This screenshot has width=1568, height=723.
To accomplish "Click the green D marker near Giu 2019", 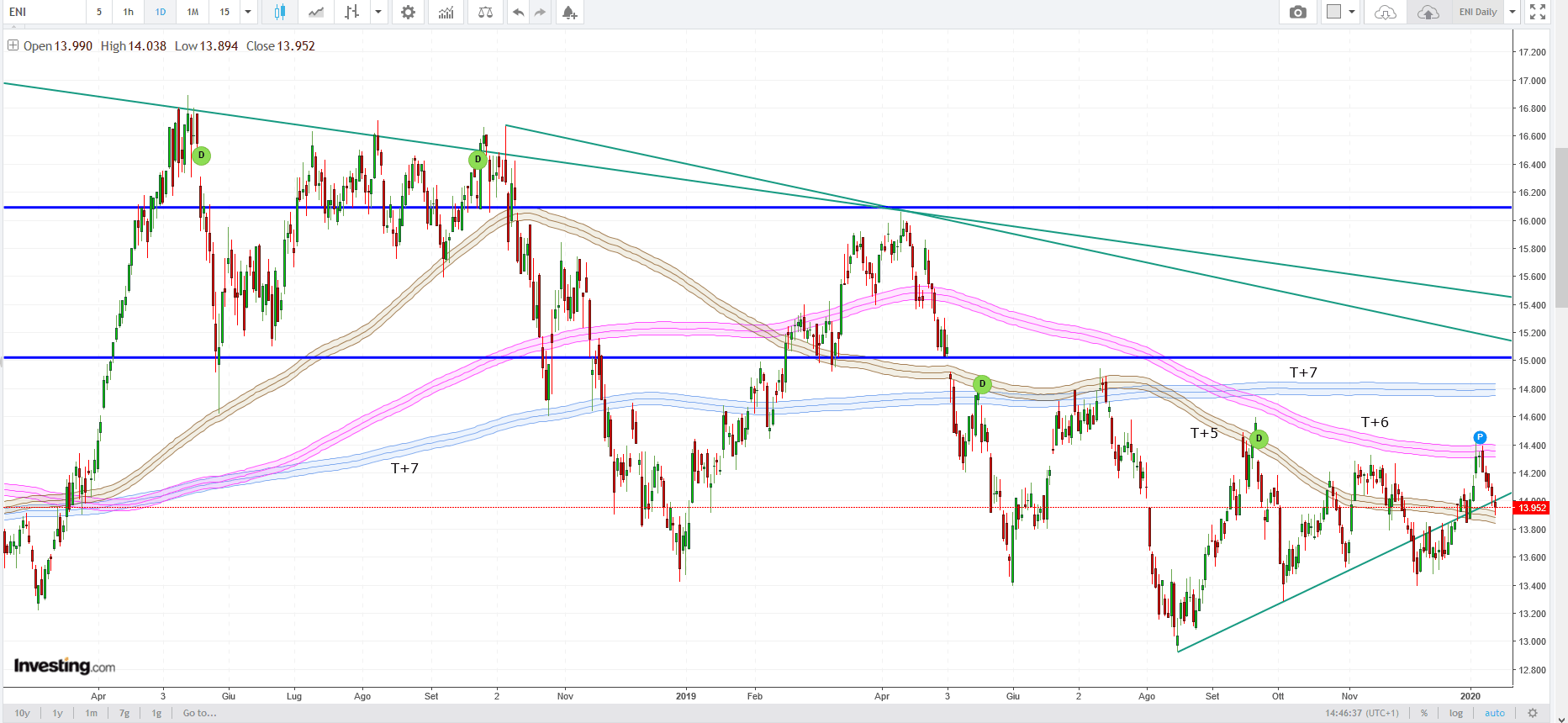I will pos(982,384).
